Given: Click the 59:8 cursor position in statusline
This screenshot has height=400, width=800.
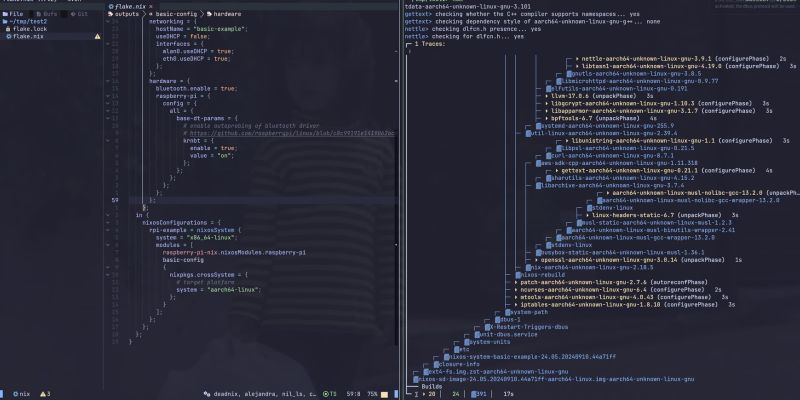Looking at the screenshot, I should coord(354,394).
